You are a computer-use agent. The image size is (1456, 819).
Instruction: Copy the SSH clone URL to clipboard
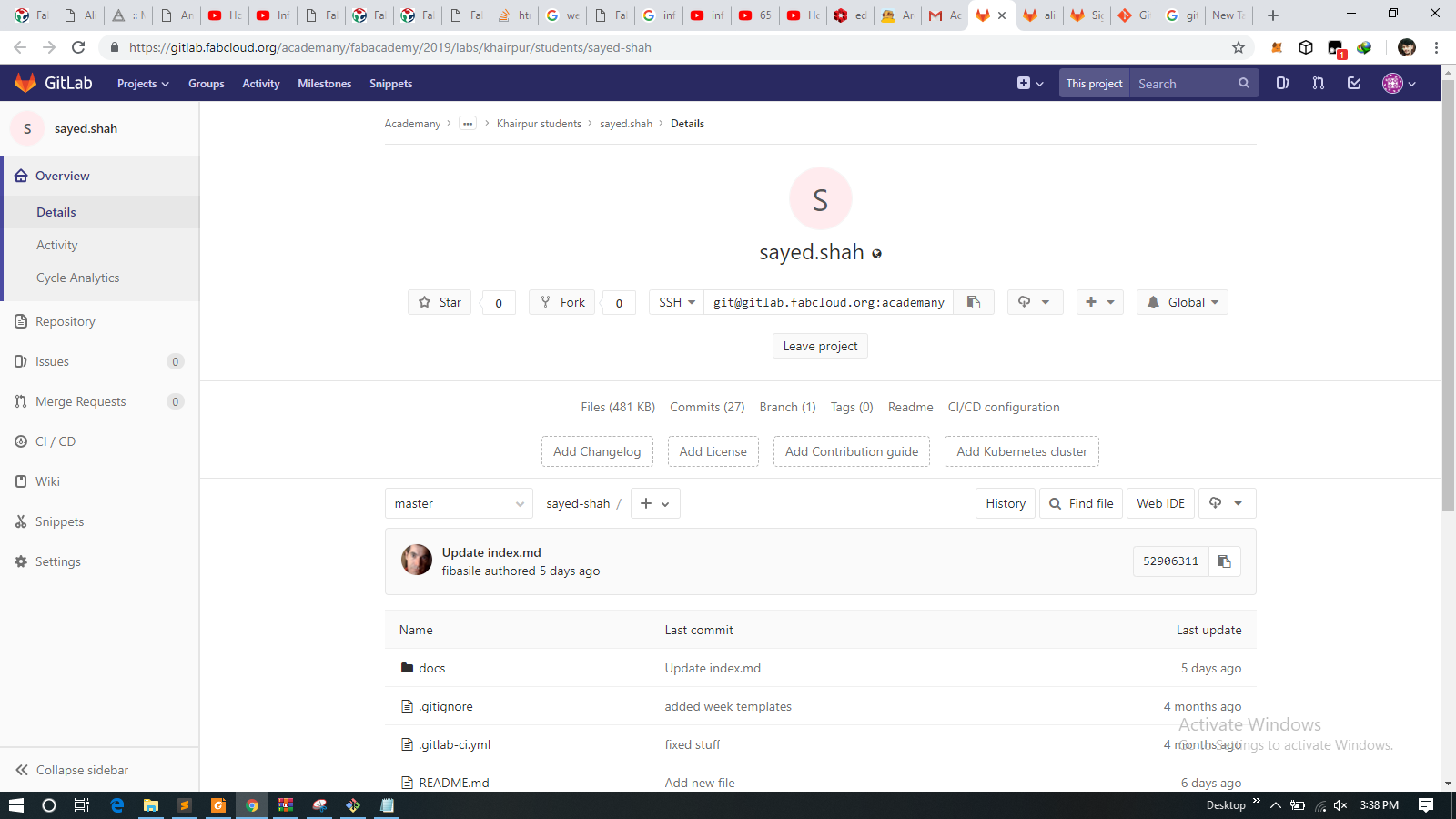[974, 302]
